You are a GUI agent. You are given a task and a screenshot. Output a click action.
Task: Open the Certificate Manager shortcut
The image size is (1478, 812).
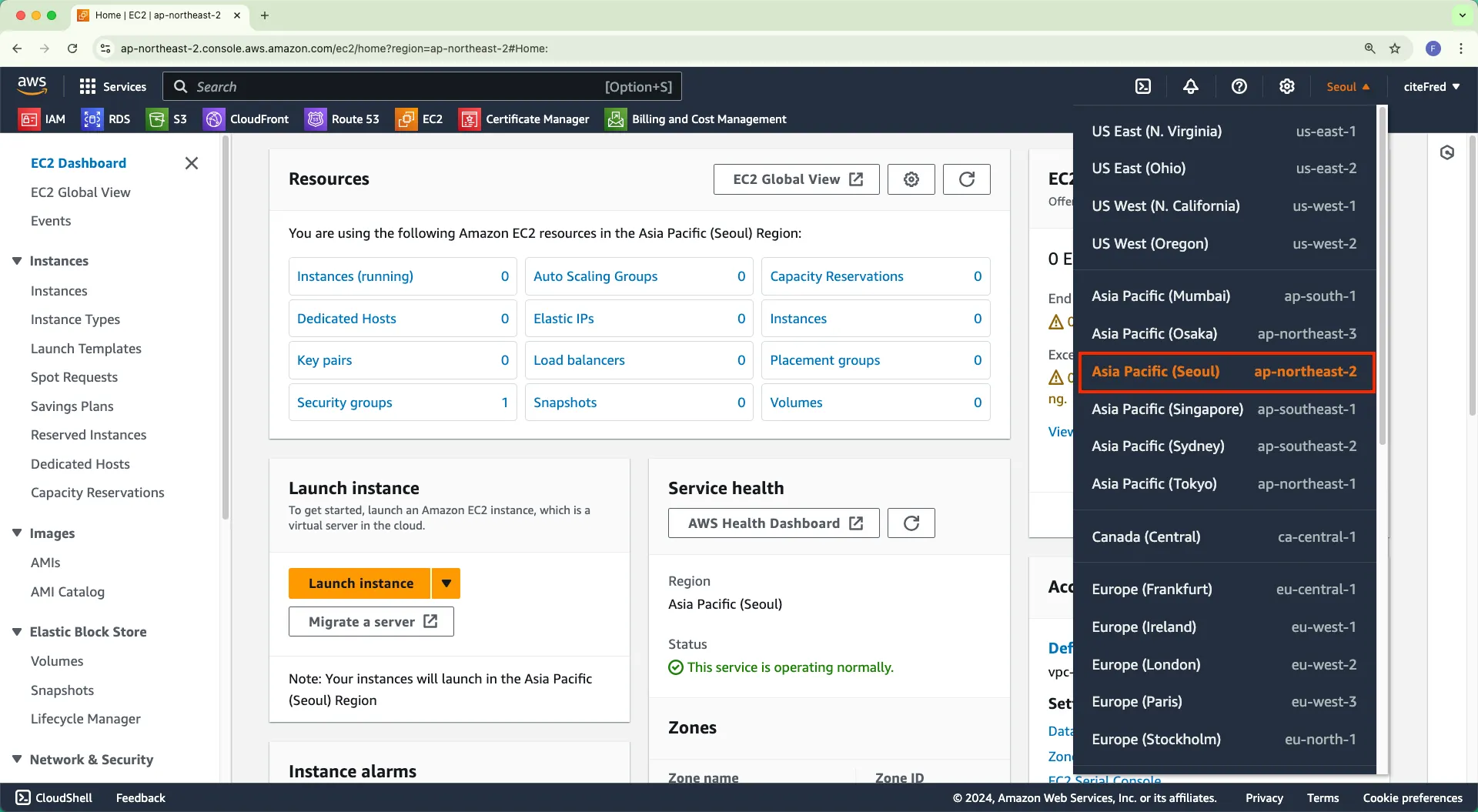[x=524, y=119]
